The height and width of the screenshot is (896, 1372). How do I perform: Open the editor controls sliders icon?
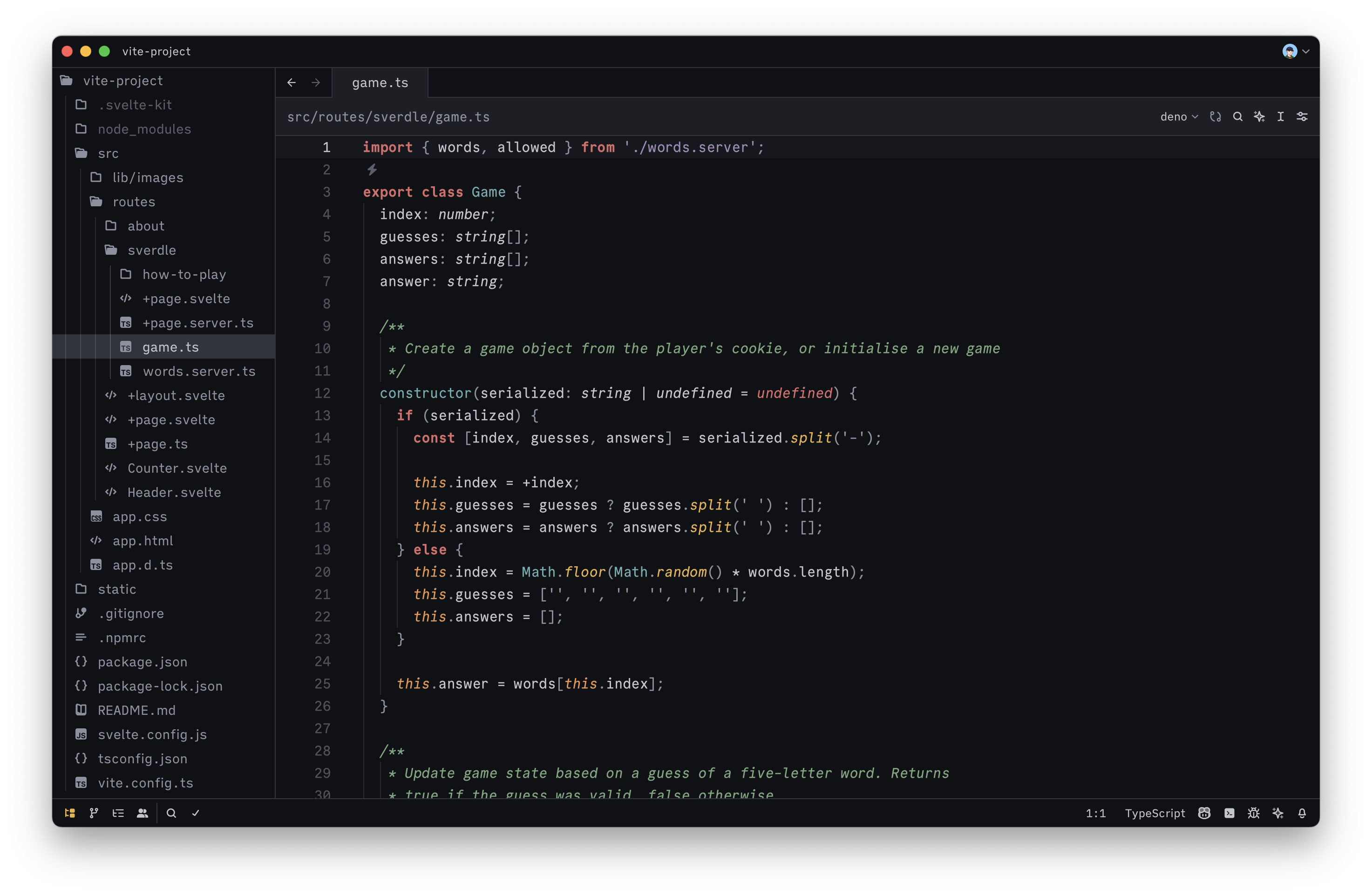pyautogui.click(x=1302, y=116)
